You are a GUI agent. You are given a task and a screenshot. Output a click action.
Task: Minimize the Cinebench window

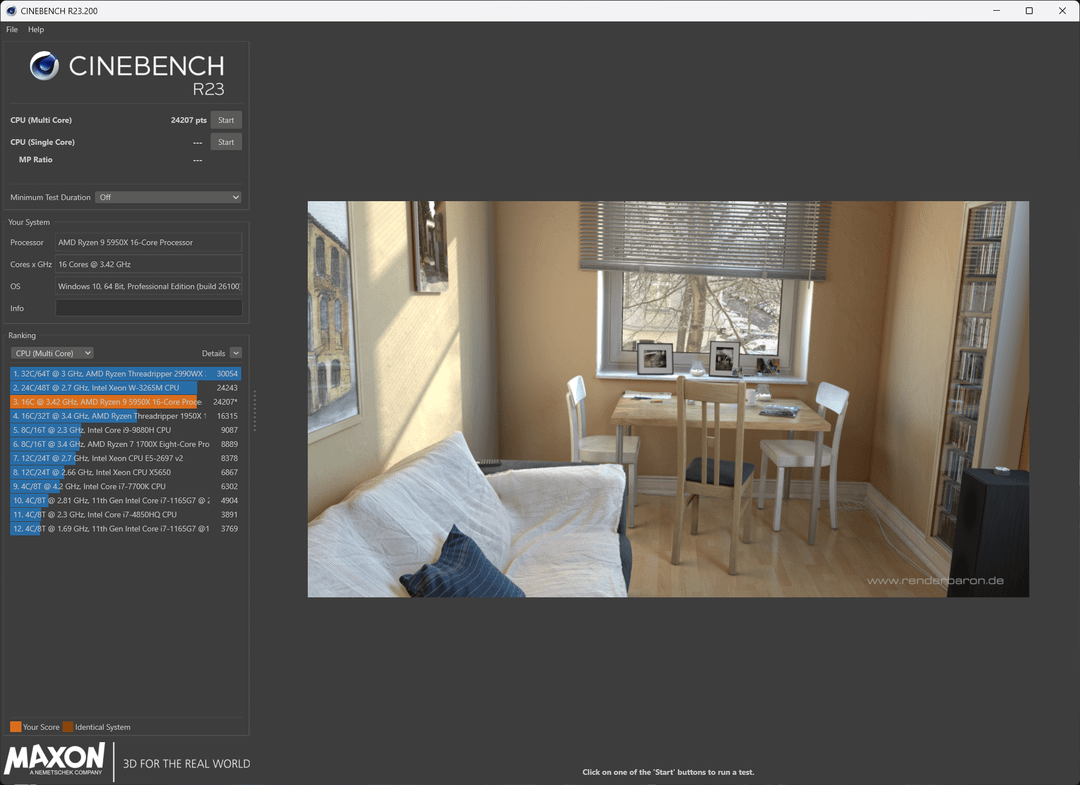(996, 10)
